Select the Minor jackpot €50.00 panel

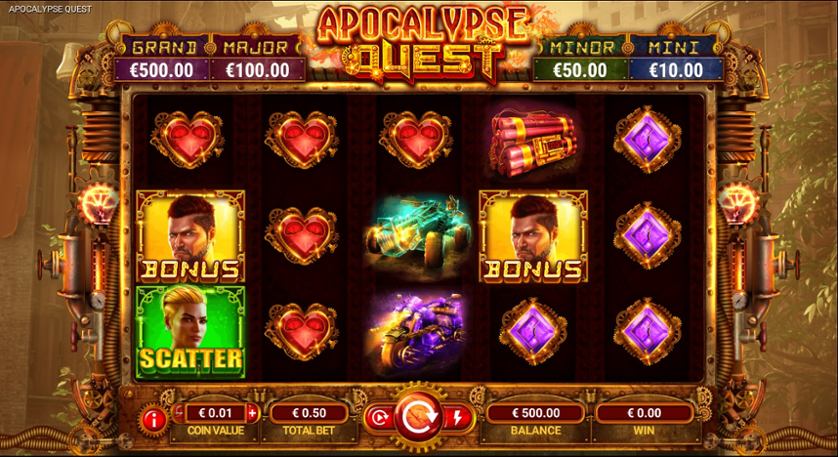[x=580, y=59]
